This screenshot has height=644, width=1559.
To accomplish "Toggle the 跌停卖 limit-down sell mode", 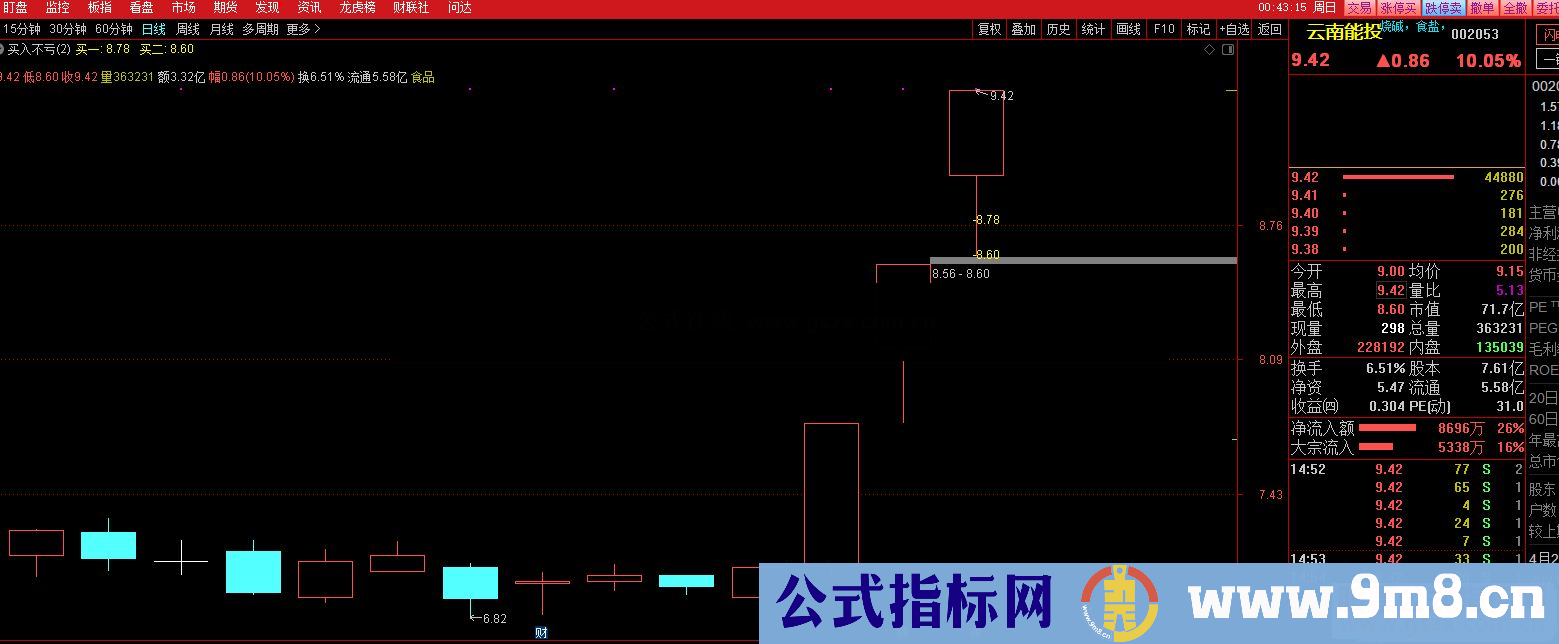I will click(1442, 7).
